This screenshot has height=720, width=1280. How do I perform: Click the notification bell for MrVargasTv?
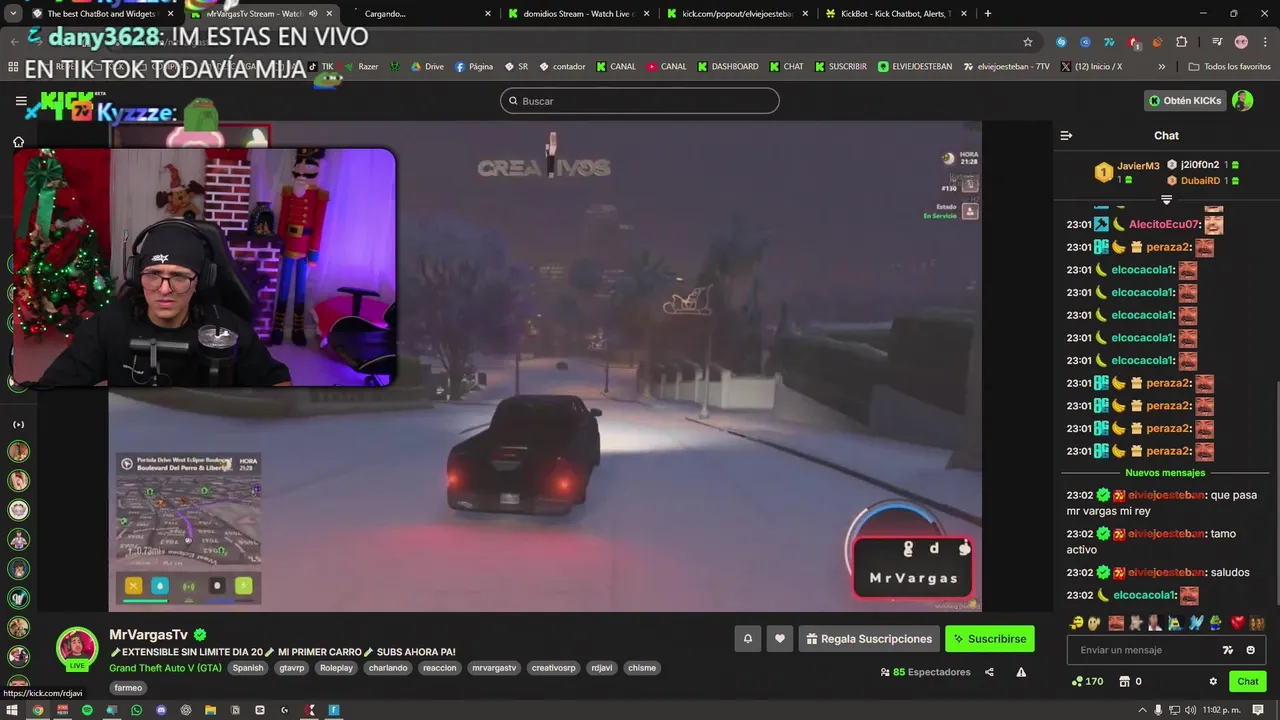[x=747, y=639]
